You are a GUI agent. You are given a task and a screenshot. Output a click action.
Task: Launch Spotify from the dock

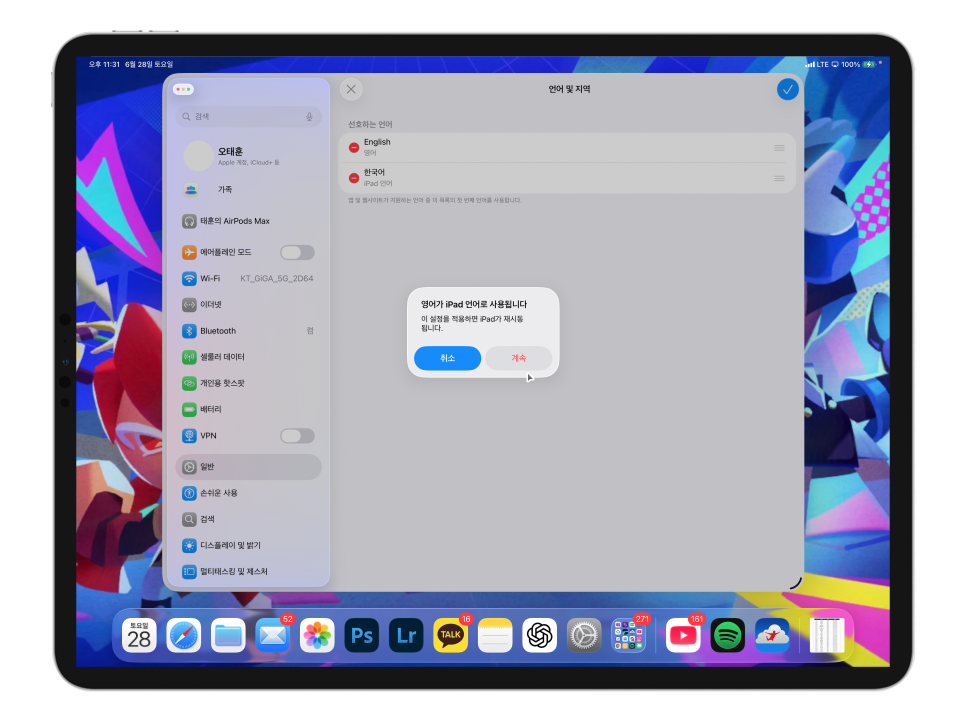click(x=728, y=636)
